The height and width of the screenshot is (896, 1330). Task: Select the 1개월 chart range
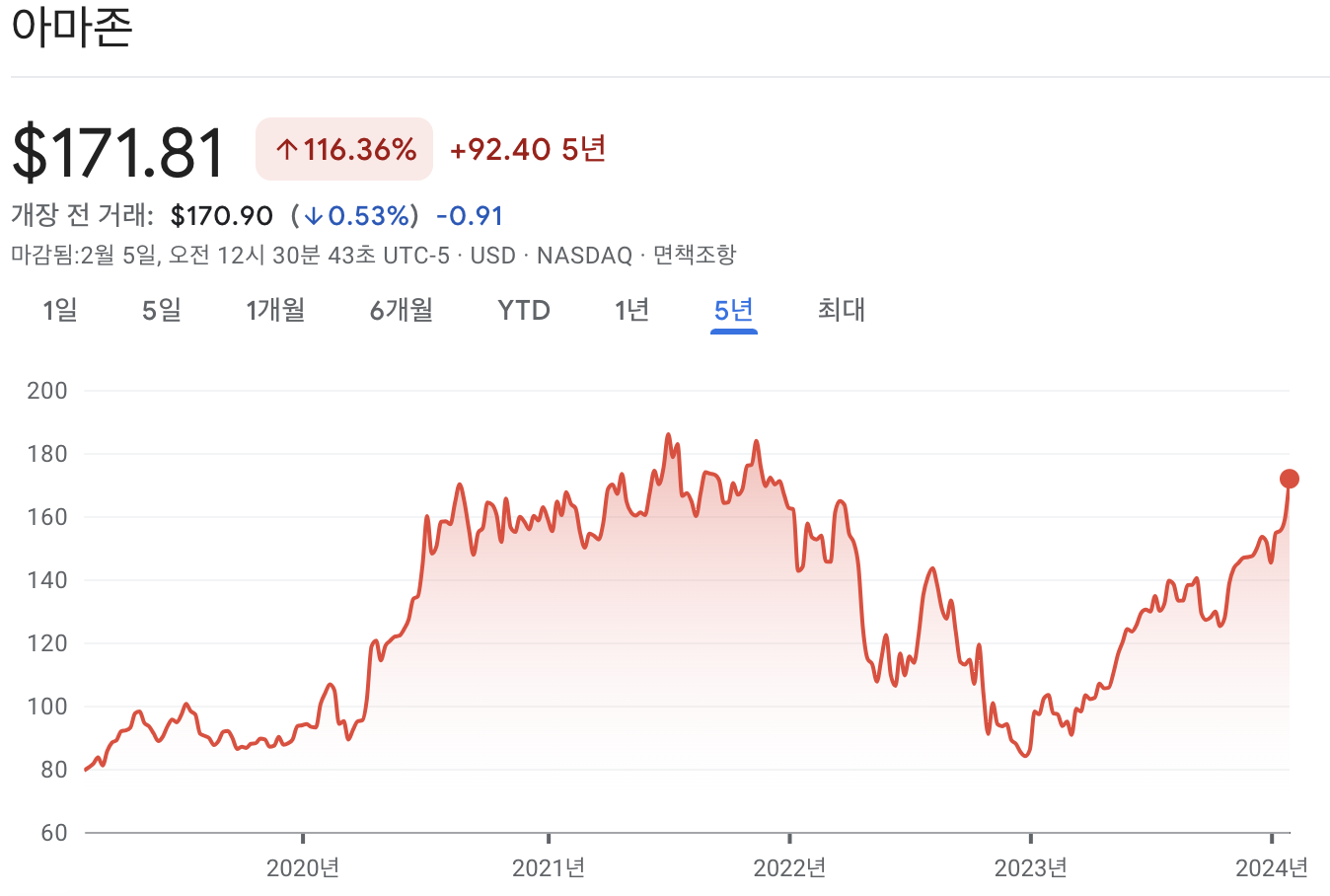pos(275,310)
